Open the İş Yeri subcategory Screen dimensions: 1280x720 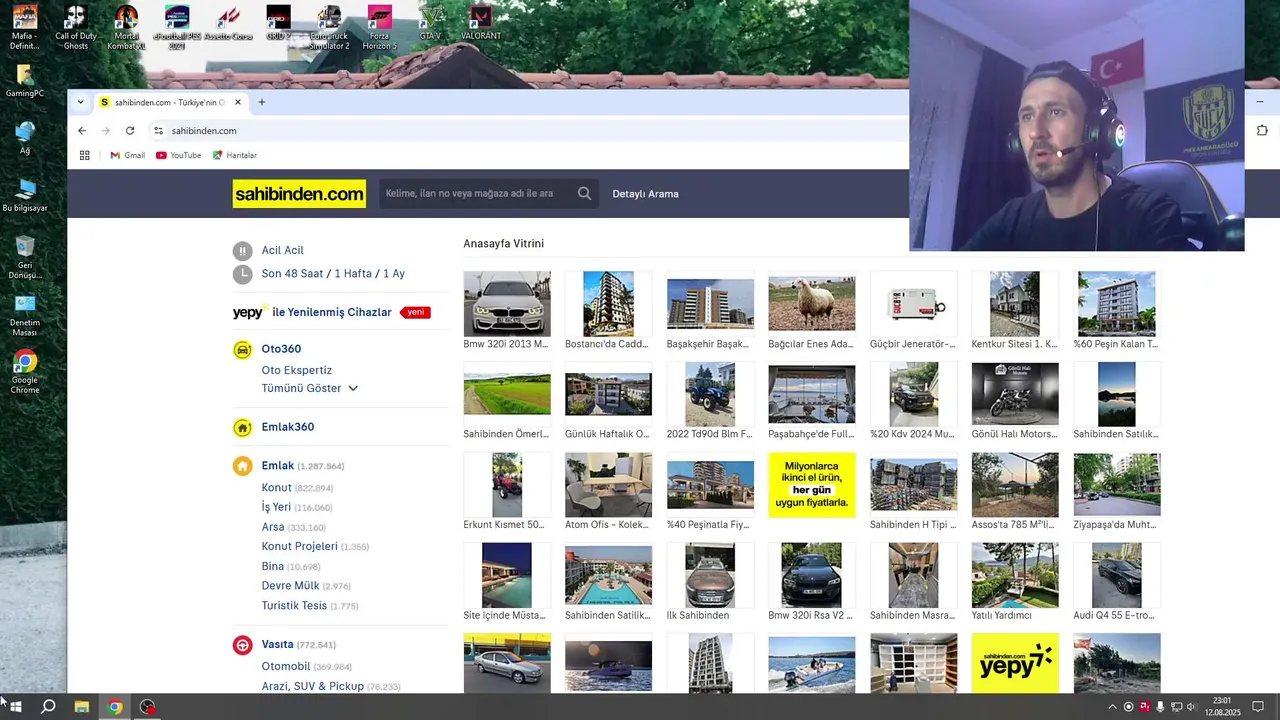276,507
